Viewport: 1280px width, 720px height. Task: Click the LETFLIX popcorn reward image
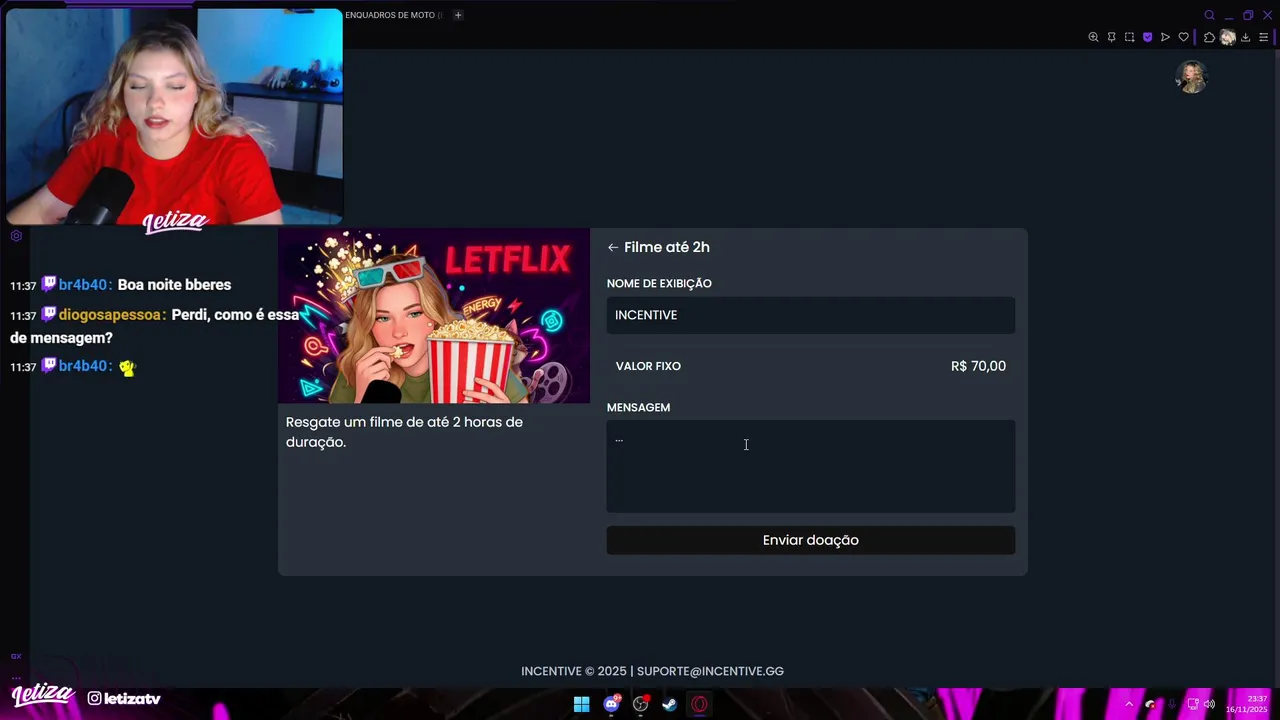(434, 316)
